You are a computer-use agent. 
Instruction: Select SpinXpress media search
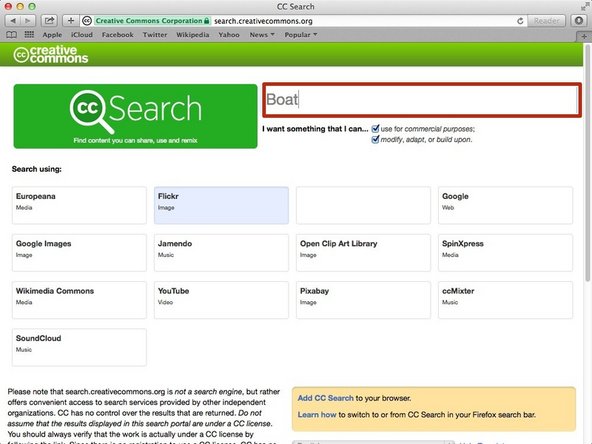[x=506, y=253]
